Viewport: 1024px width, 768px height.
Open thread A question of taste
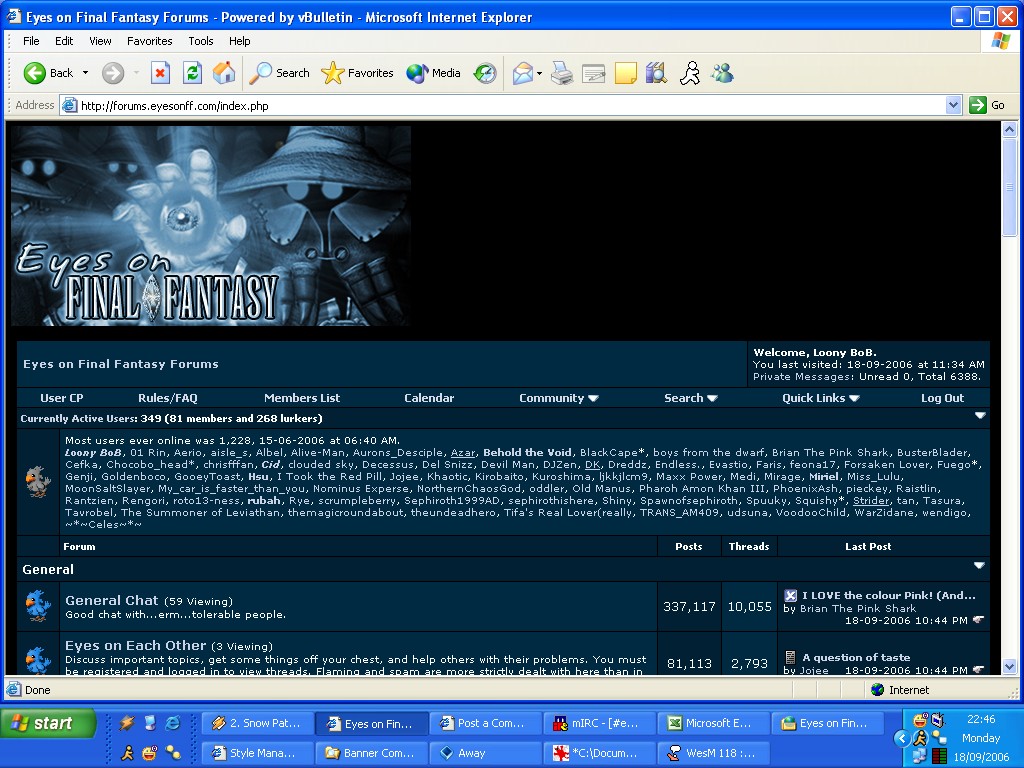pos(856,657)
